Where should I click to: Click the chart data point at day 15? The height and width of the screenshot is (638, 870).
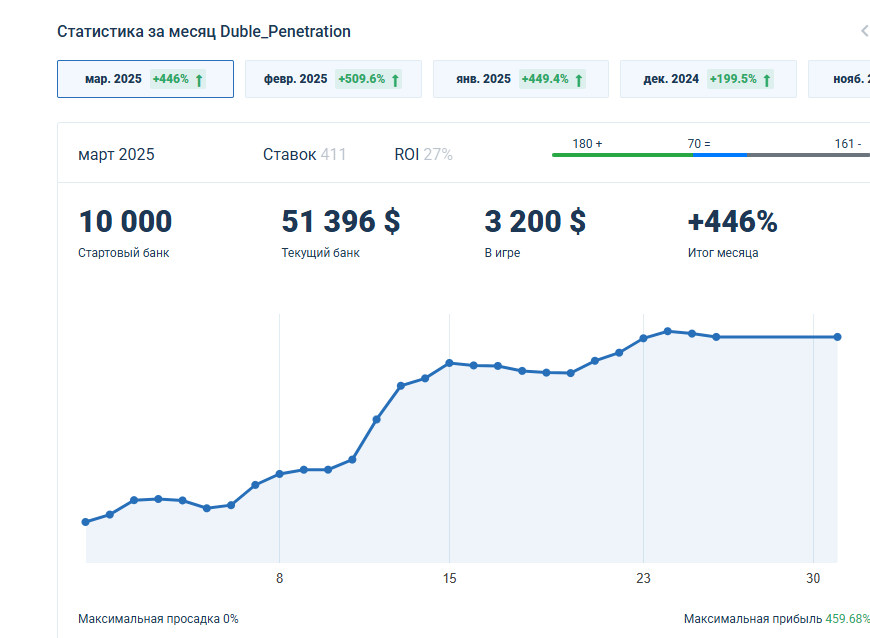pyautogui.click(x=450, y=363)
